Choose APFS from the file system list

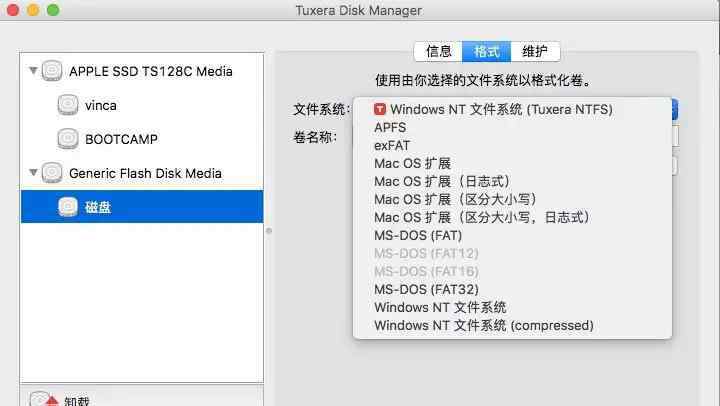(x=390, y=127)
